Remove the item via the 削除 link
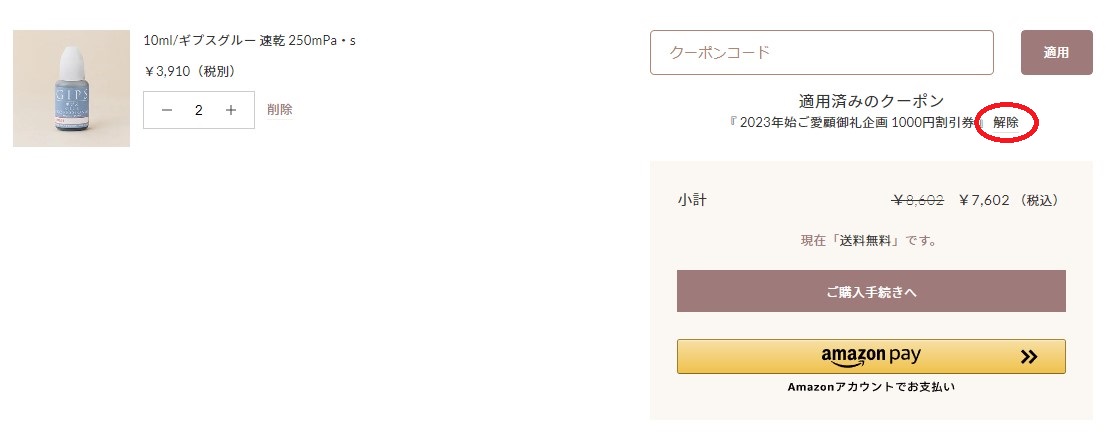The width and height of the screenshot is (1109, 432). [x=280, y=110]
